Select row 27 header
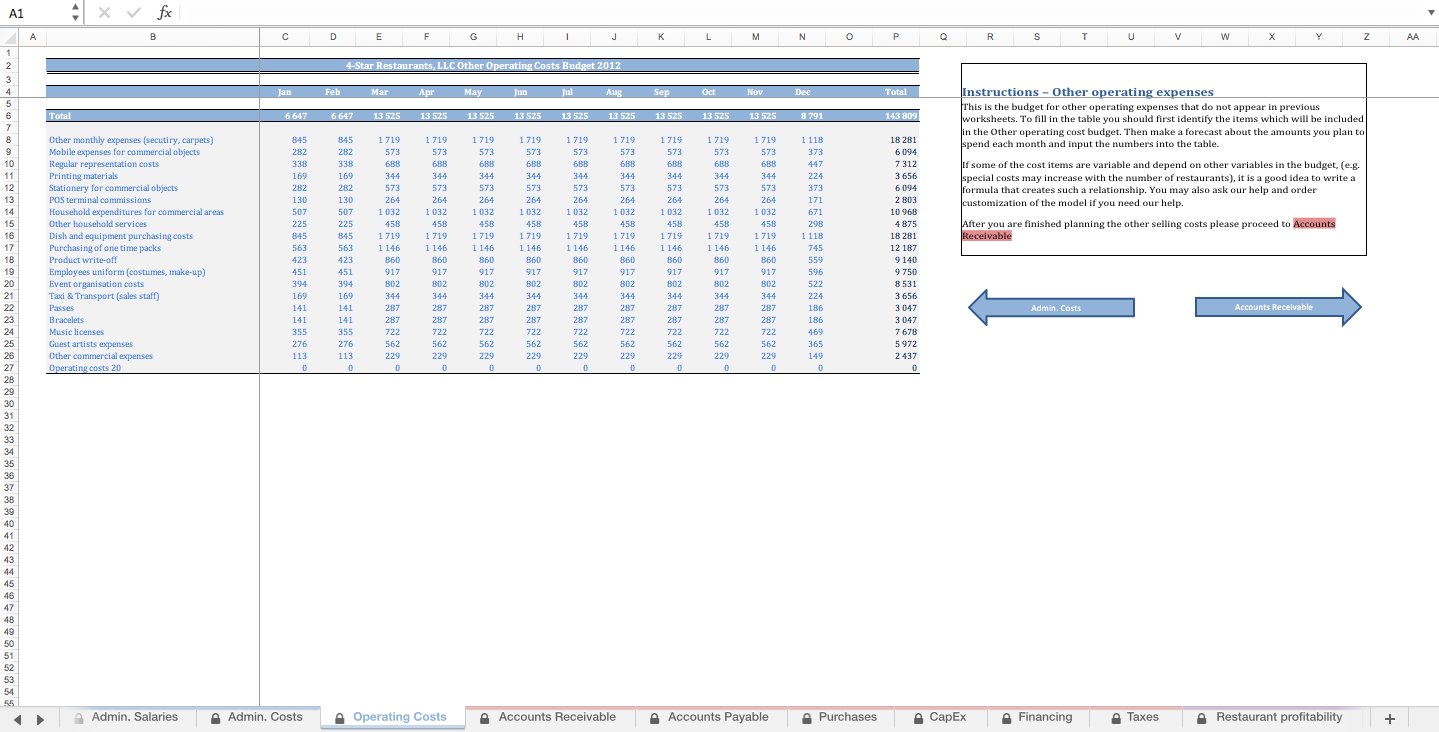The height and width of the screenshot is (732, 1439). [x=9, y=368]
